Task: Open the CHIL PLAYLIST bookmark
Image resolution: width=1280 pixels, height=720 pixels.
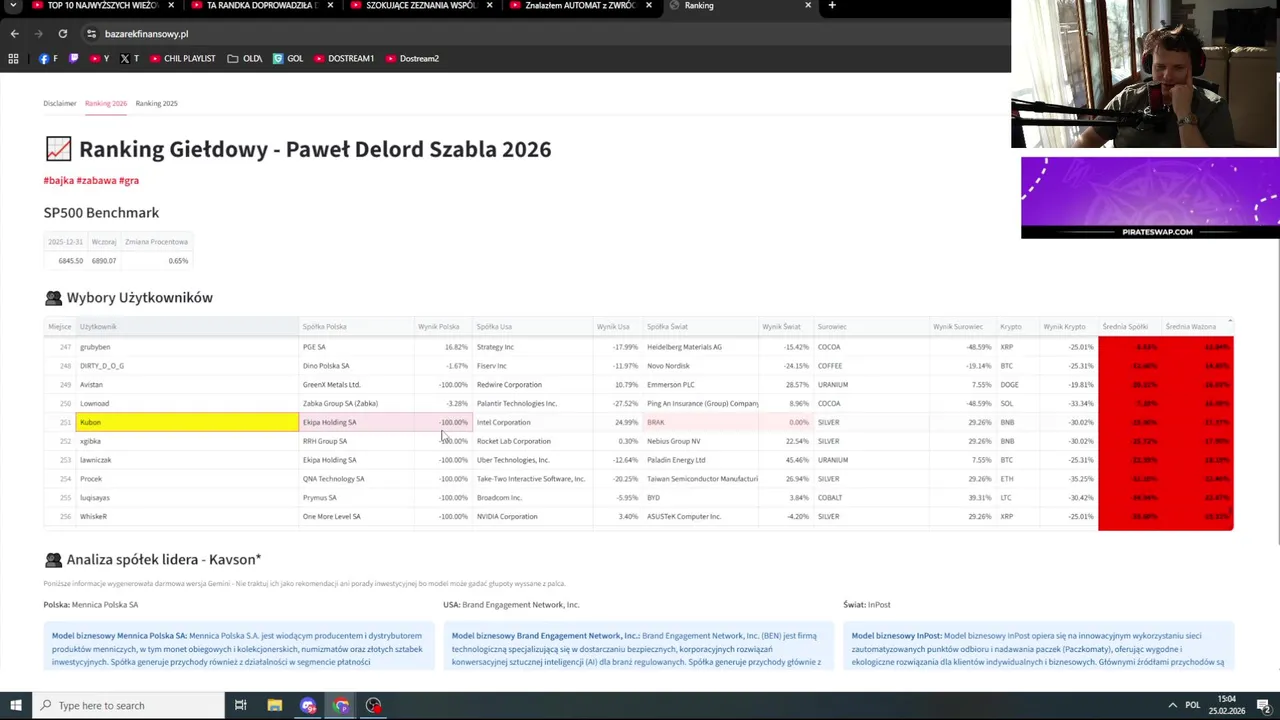Action: (x=183, y=59)
